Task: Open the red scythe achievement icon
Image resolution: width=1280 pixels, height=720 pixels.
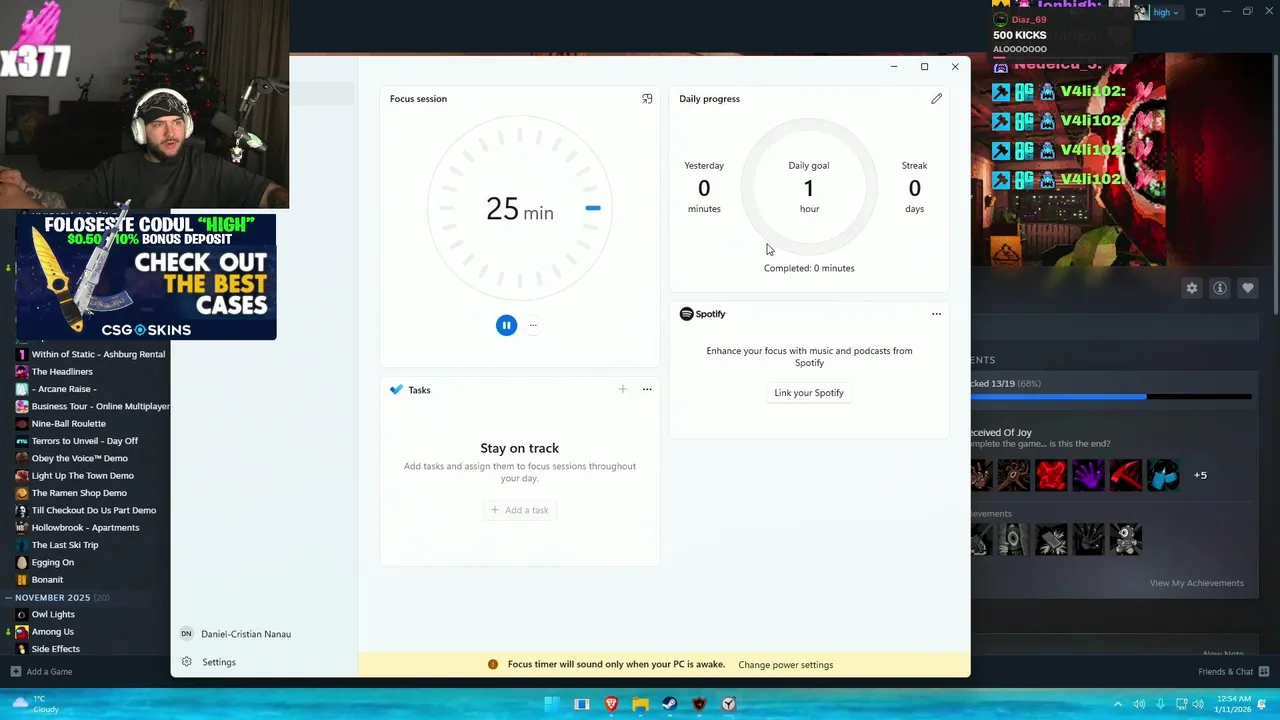Action: [x=1126, y=475]
